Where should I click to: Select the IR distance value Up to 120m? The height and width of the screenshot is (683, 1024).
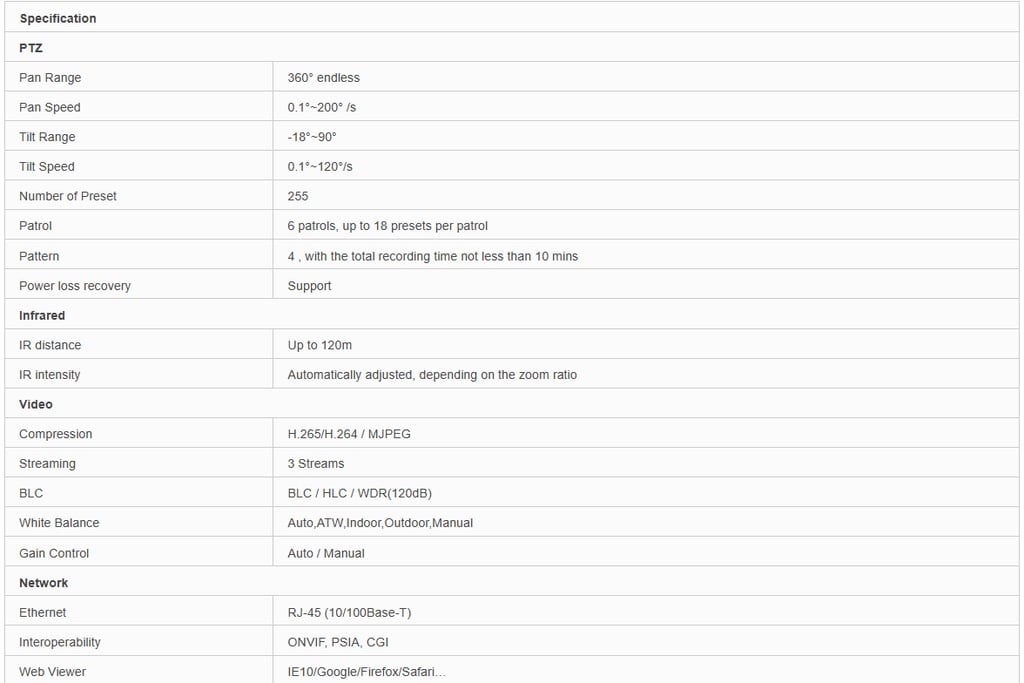click(320, 345)
